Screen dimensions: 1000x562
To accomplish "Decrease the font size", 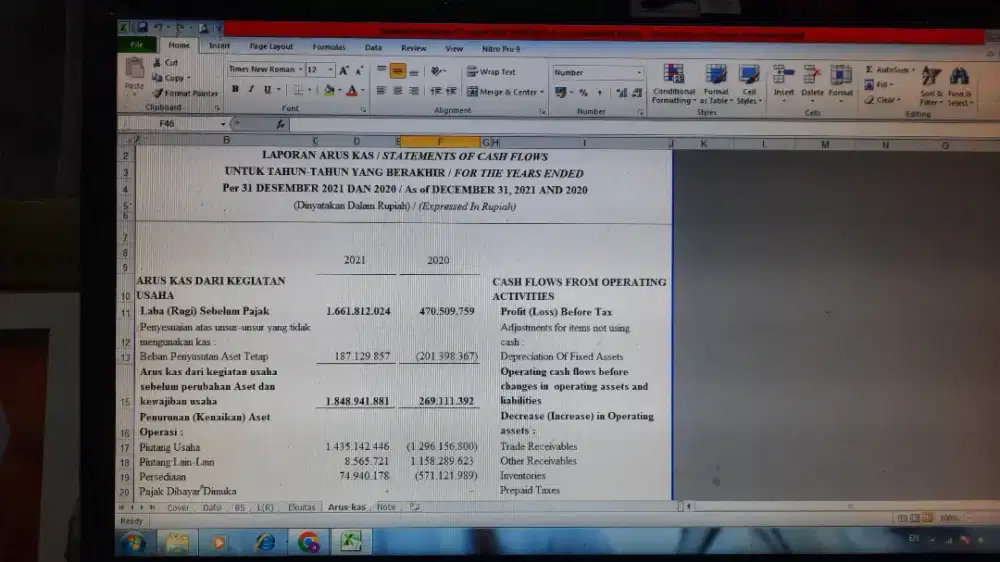I will click(359, 70).
